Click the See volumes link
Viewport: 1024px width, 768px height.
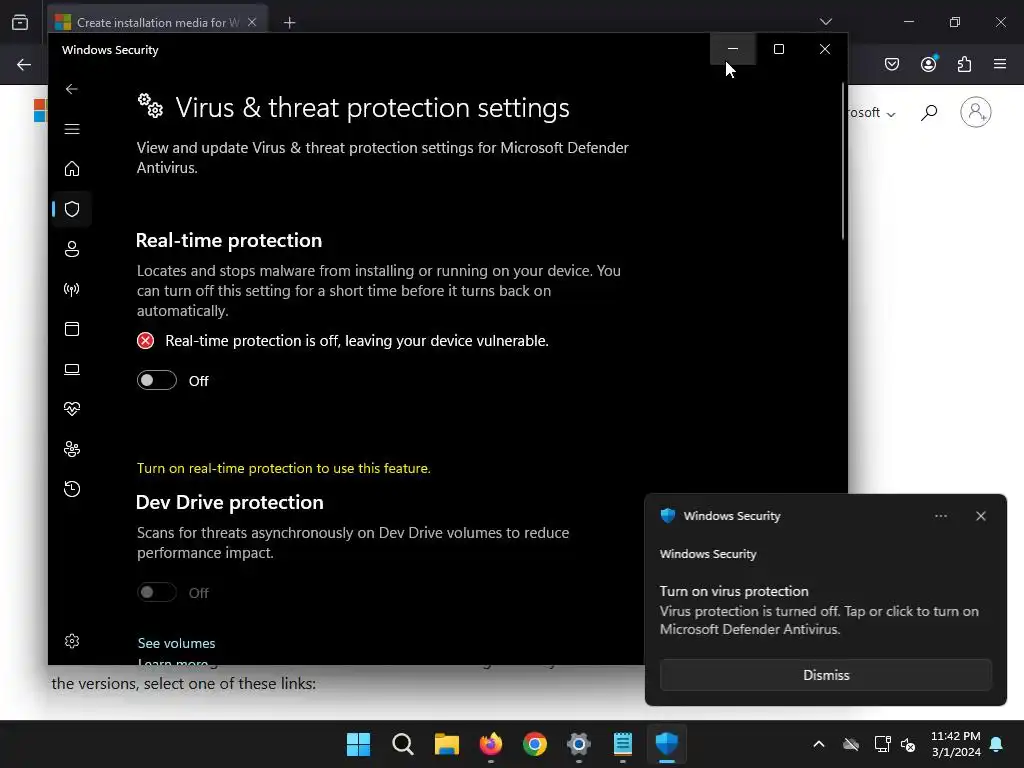pyautogui.click(x=176, y=643)
